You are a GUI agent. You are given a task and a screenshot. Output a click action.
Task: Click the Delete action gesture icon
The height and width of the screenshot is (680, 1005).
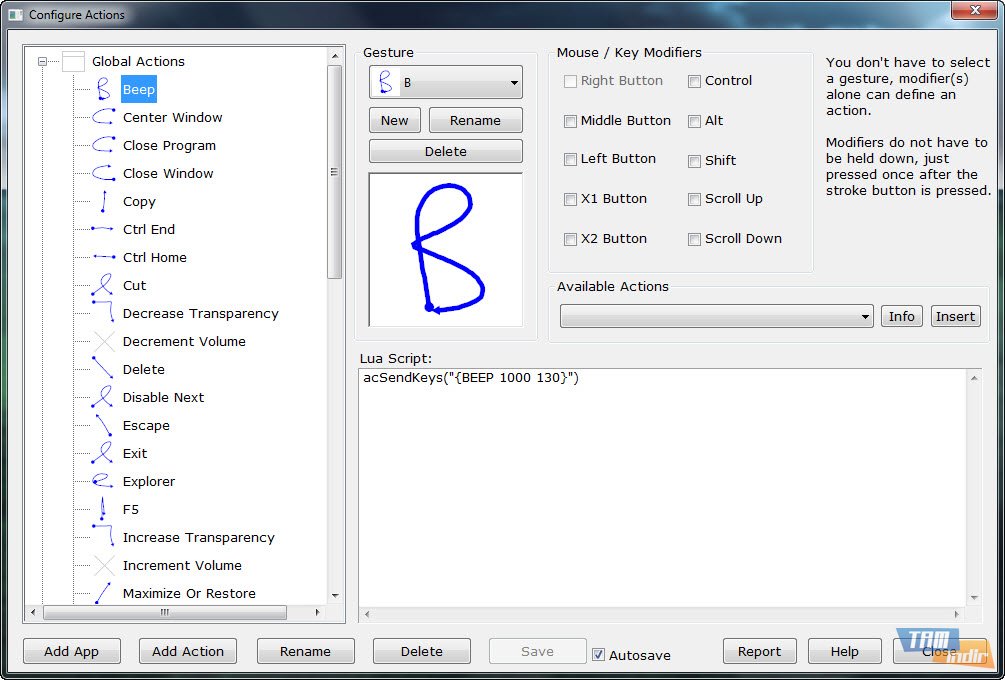point(103,369)
